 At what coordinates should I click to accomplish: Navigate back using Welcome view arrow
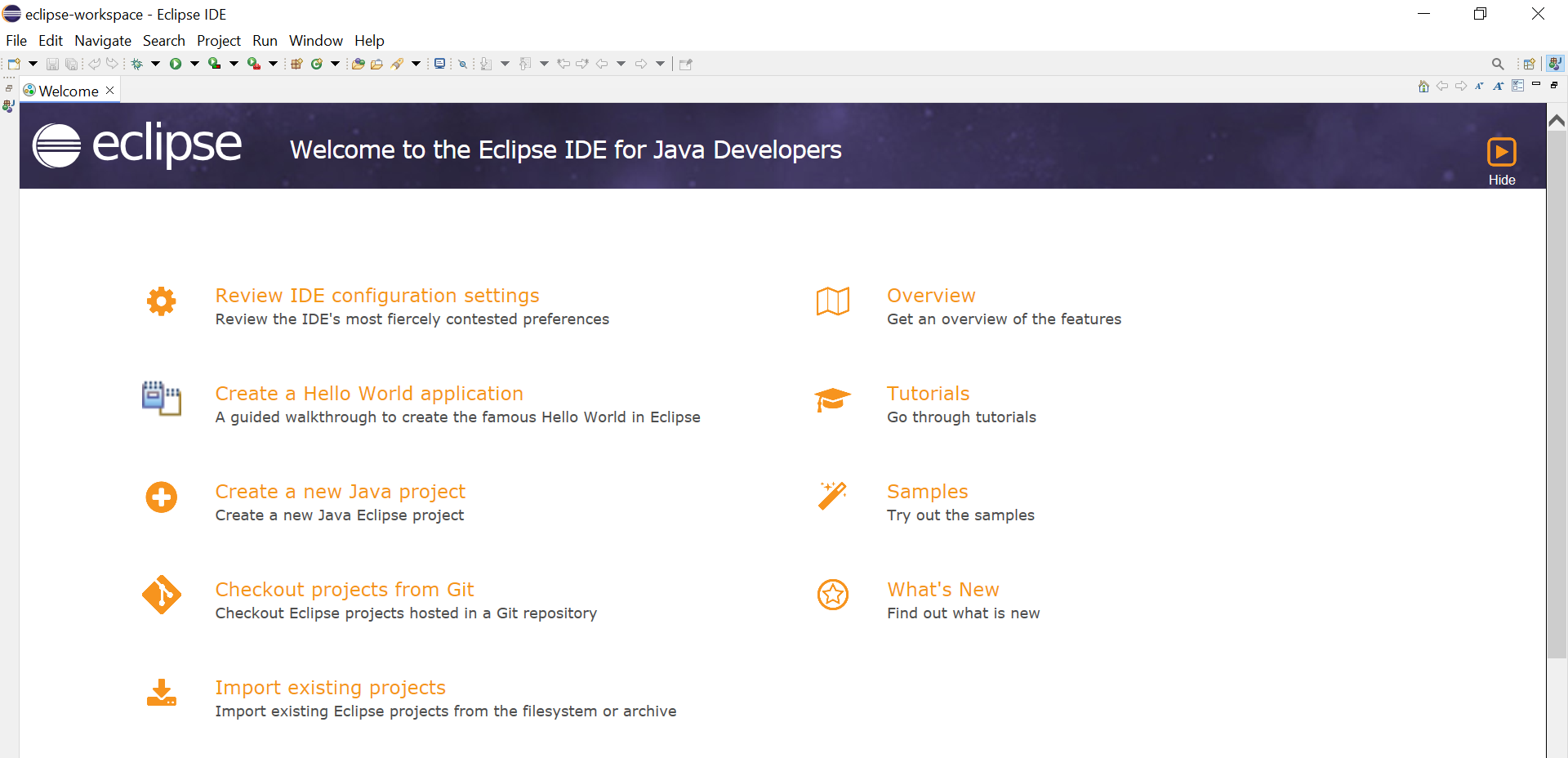1442,86
